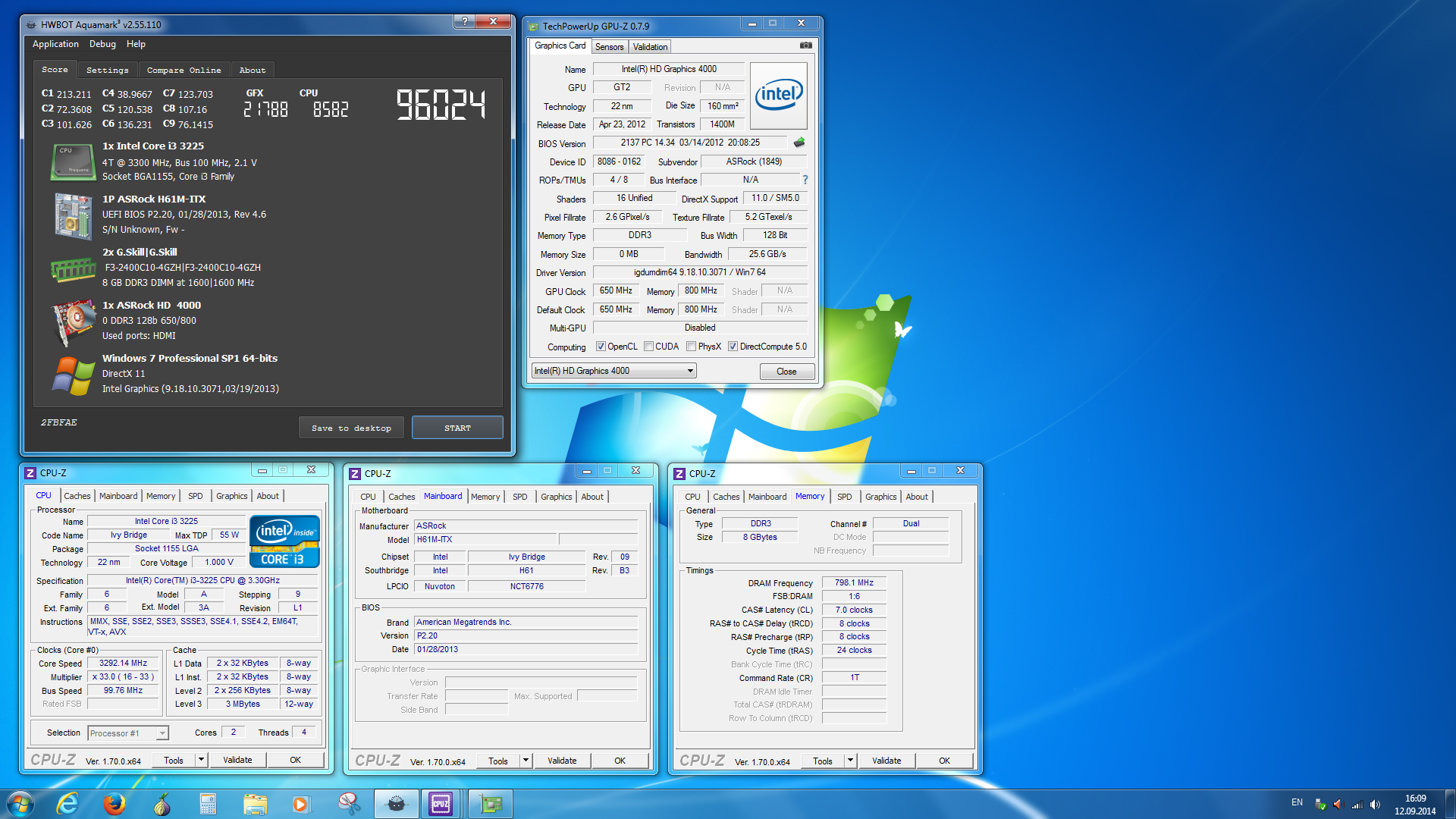
Task: Click the BIOS save chip icon in GPU-Z
Action: [x=799, y=143]
